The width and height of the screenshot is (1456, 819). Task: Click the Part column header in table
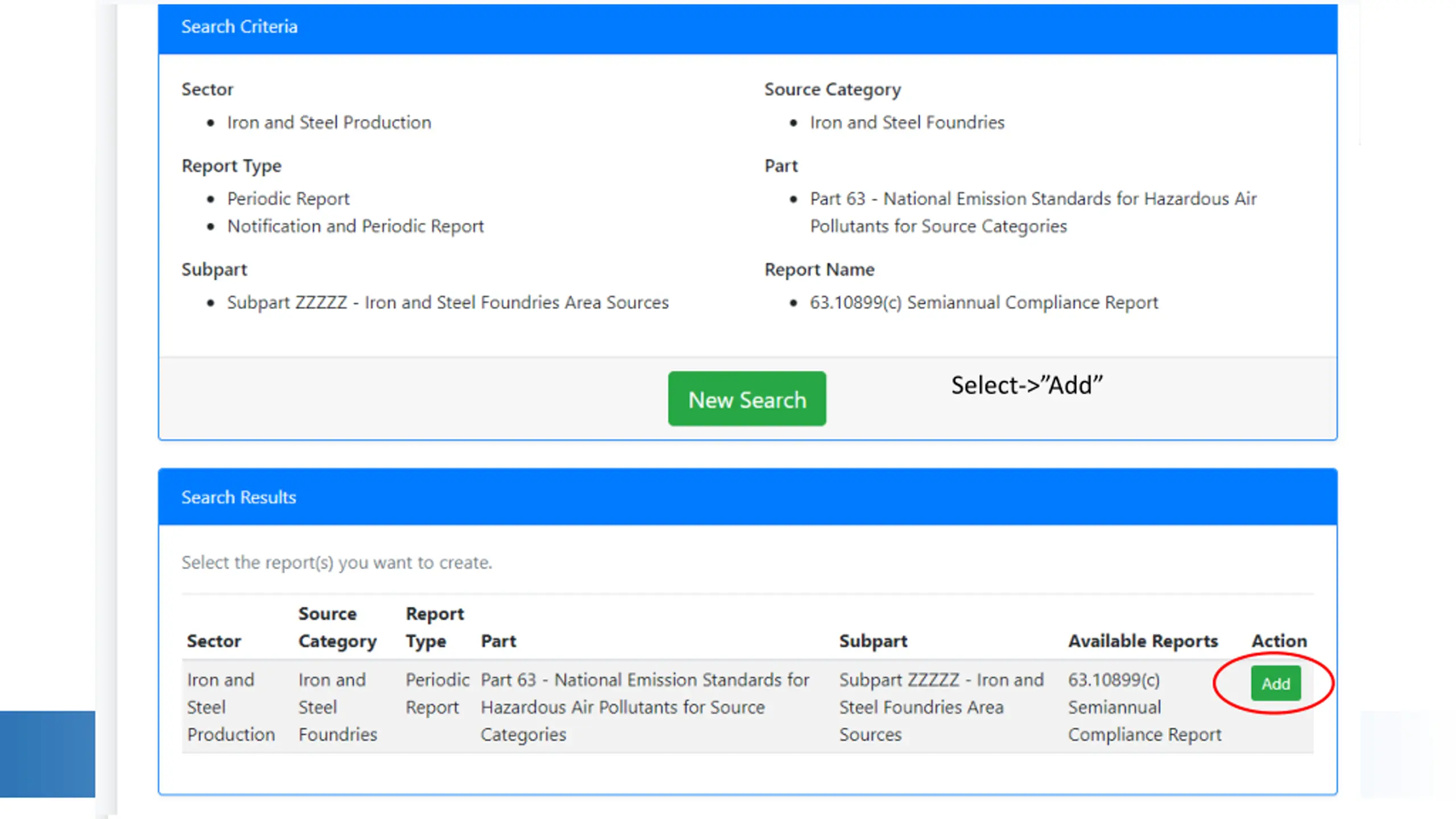[498, 641]
